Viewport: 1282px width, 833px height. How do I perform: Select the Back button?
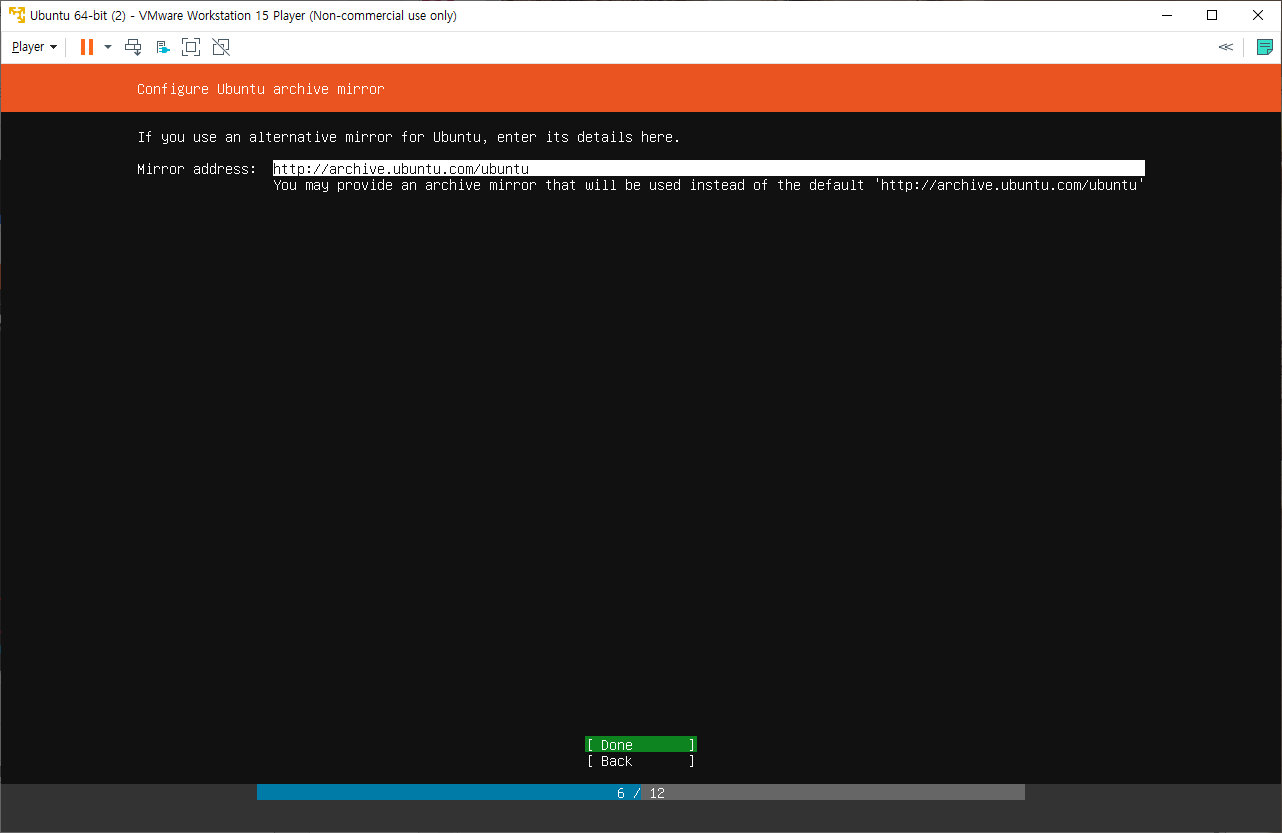click(641, 761)
